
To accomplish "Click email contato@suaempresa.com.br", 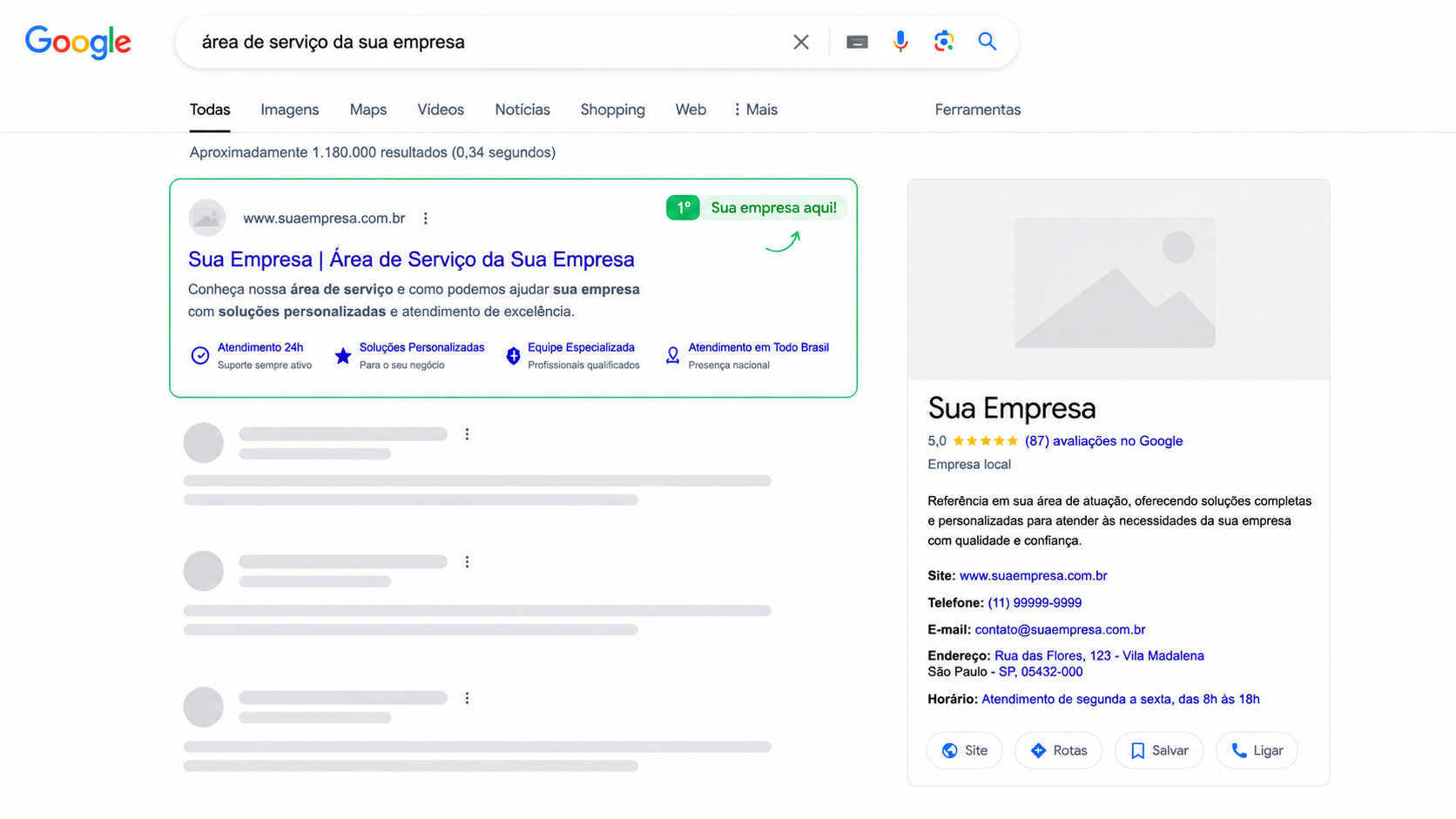I will [x=1060, y=629].
